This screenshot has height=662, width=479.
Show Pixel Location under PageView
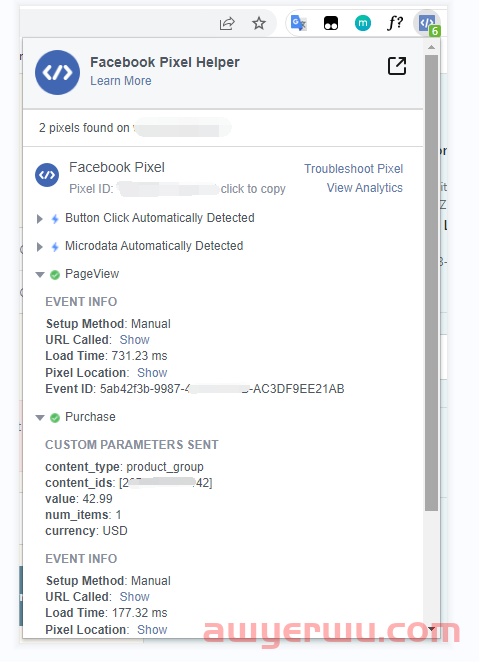coord(152,373)
